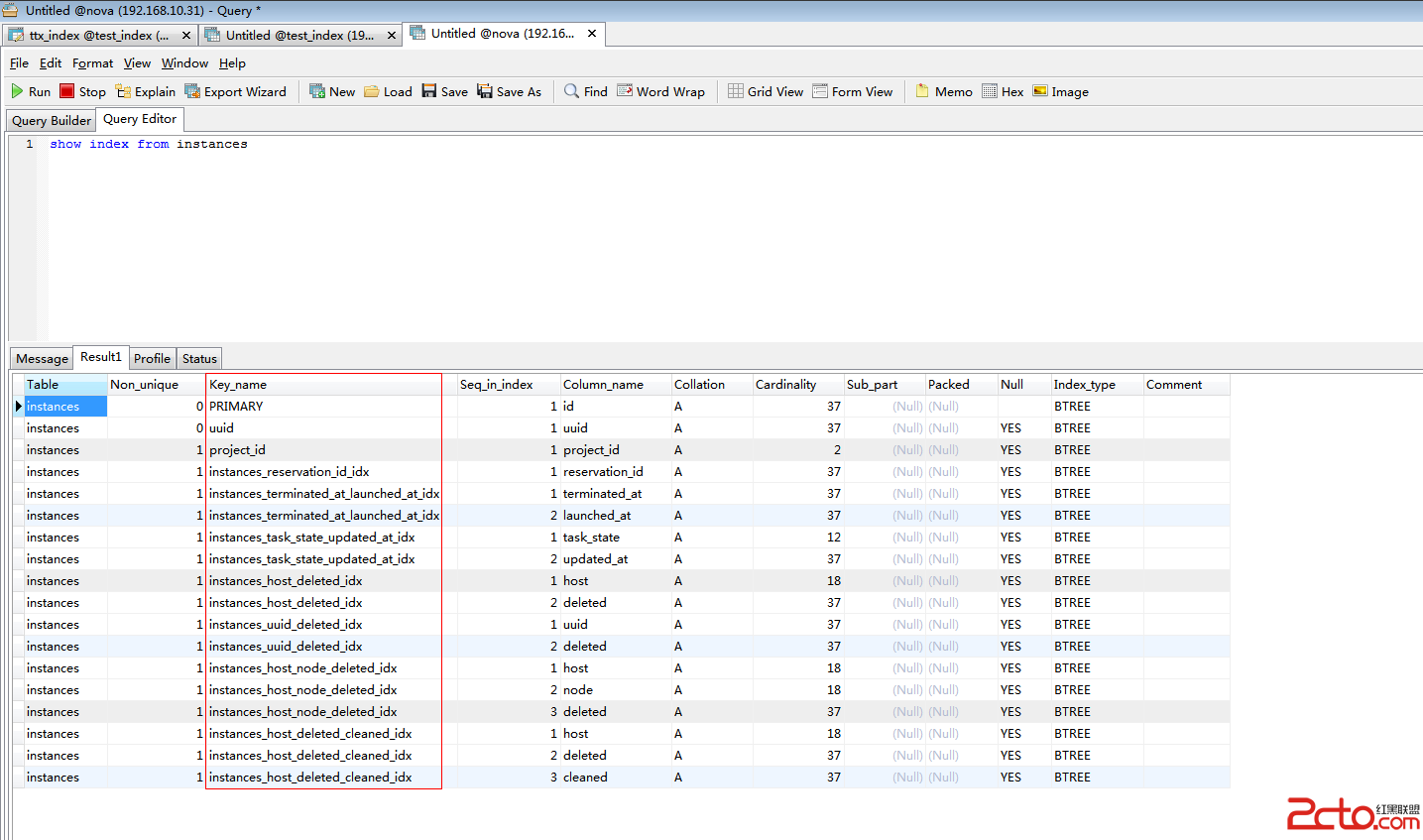Open the Profile tab
The image size is (1423, 840).
(x=152, y=358)
